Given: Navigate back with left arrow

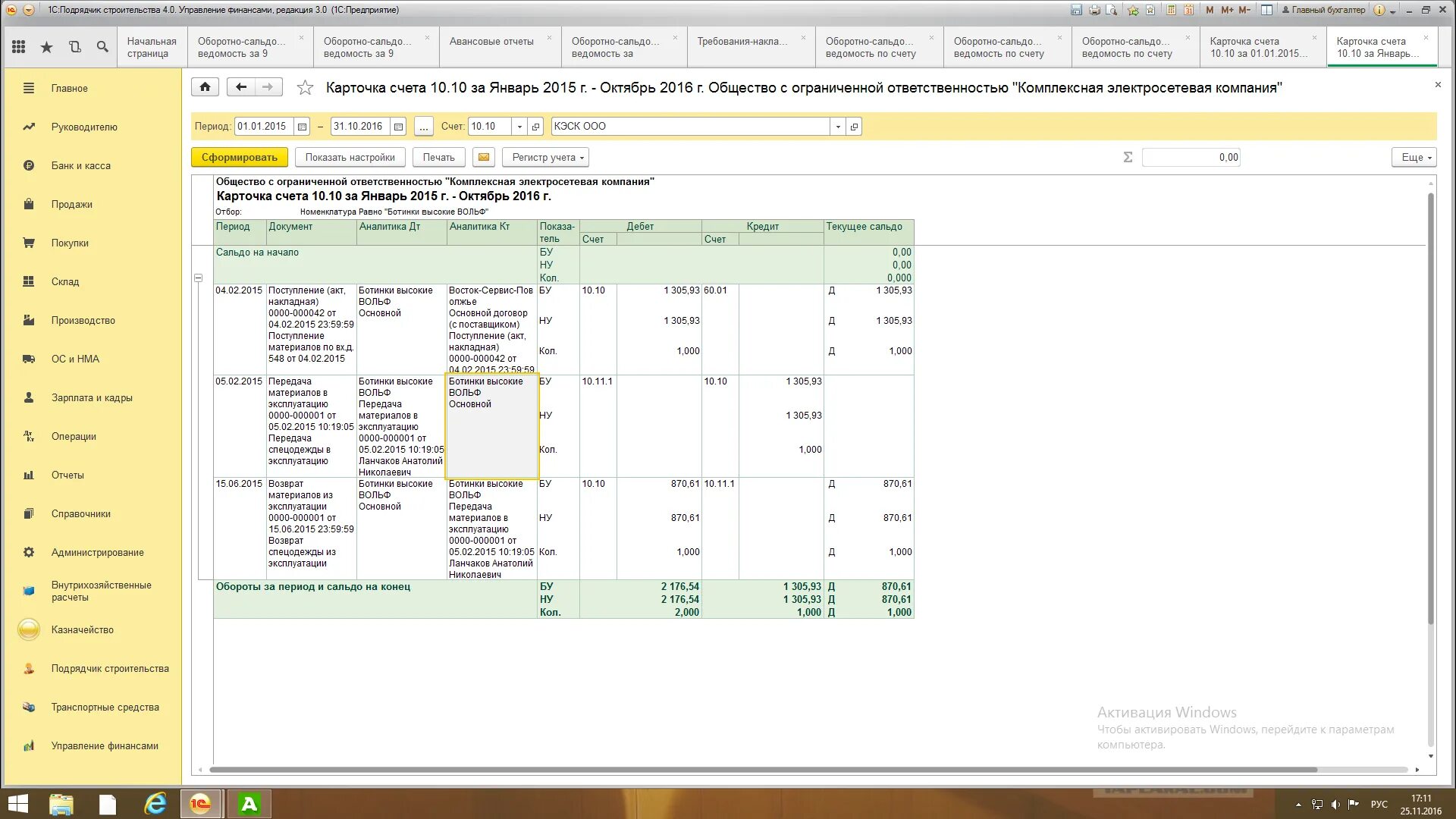Looking at the screenshot, I should [241, 87].
